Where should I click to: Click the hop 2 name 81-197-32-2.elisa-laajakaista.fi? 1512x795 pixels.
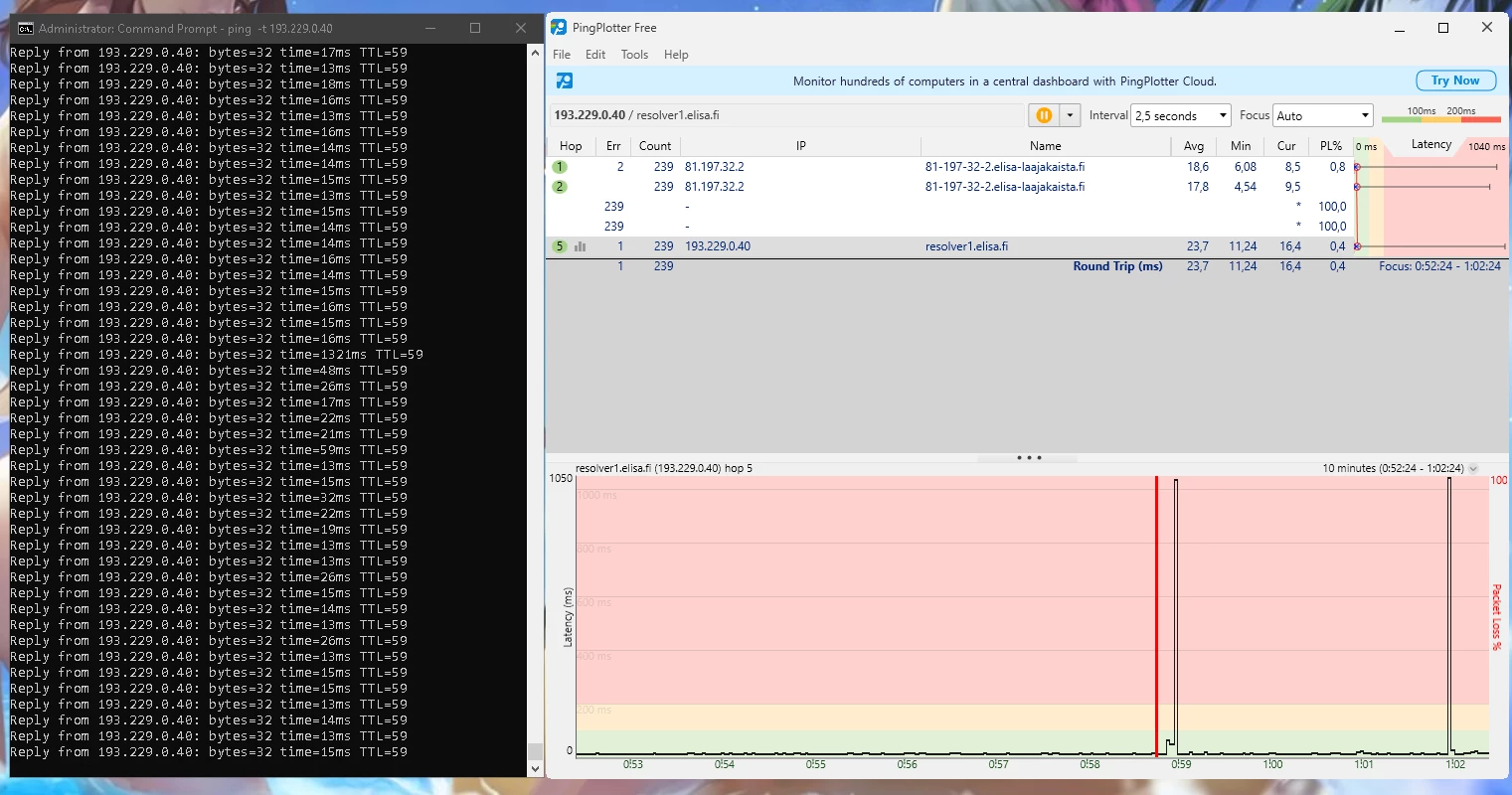pyautogui.click(x=1005, y=187)
